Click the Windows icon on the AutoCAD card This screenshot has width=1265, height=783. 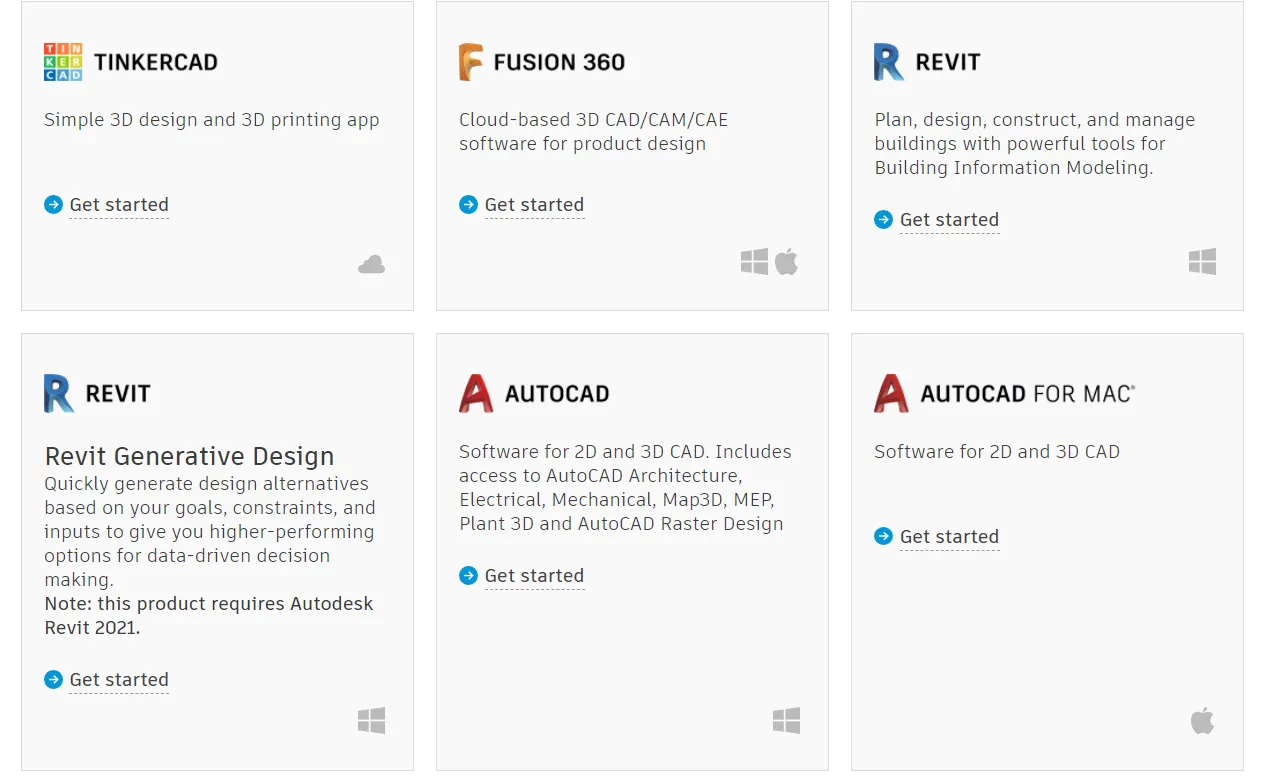pos(787,719)
